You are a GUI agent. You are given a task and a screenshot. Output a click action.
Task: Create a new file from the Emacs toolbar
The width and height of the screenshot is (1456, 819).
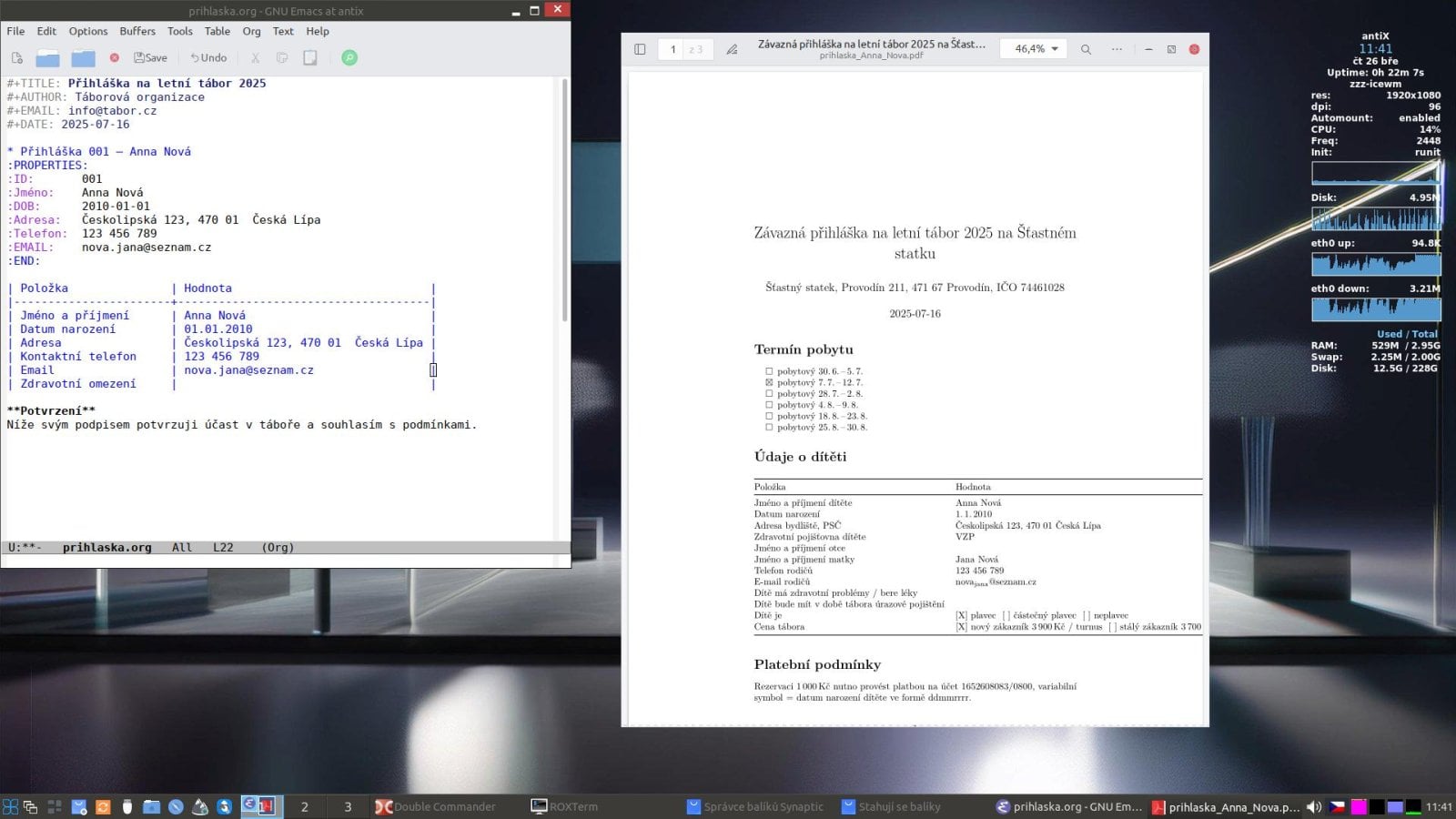click(x=16, y=57)
